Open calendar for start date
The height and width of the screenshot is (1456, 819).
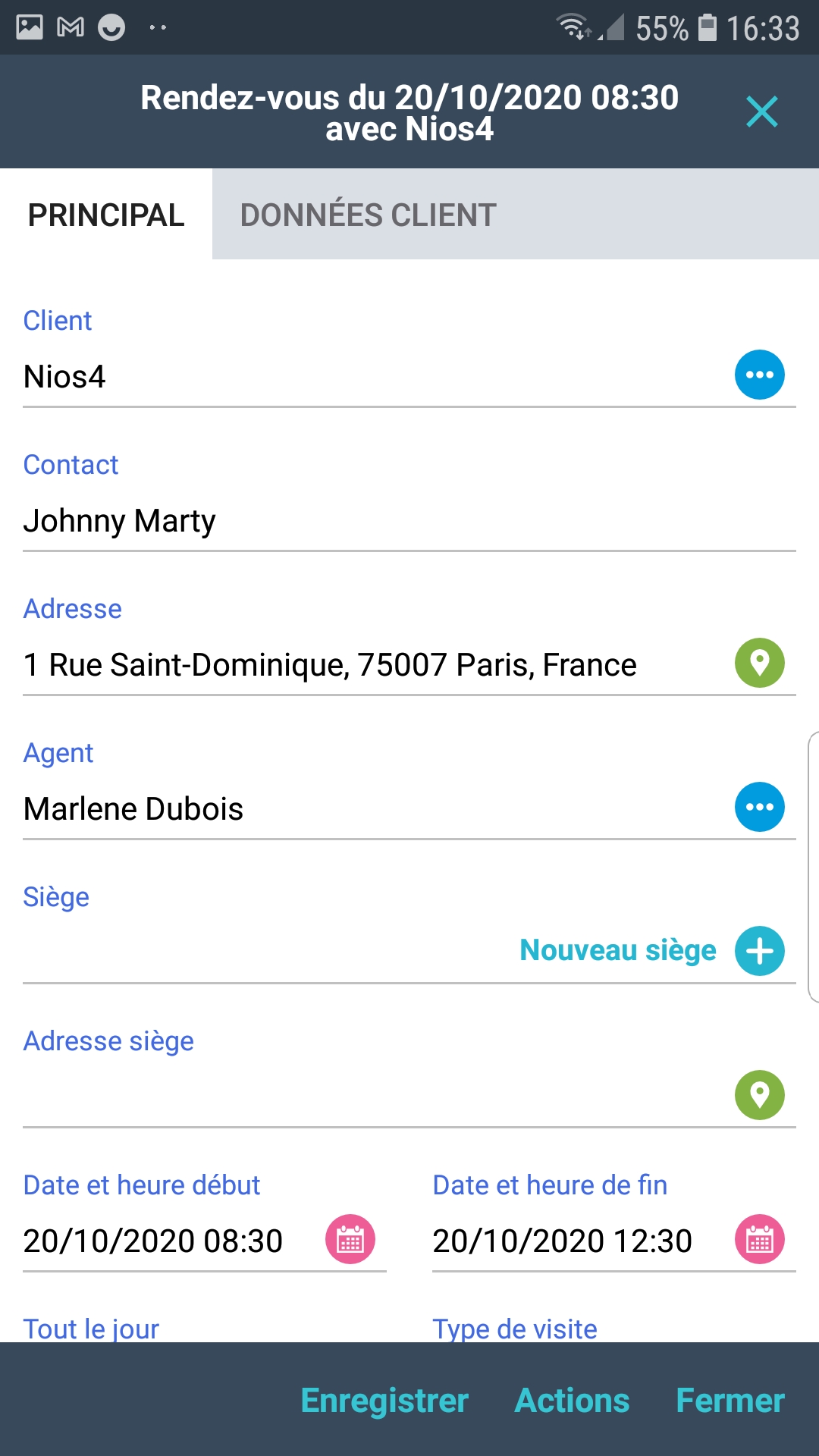(x=350, y=1239)
